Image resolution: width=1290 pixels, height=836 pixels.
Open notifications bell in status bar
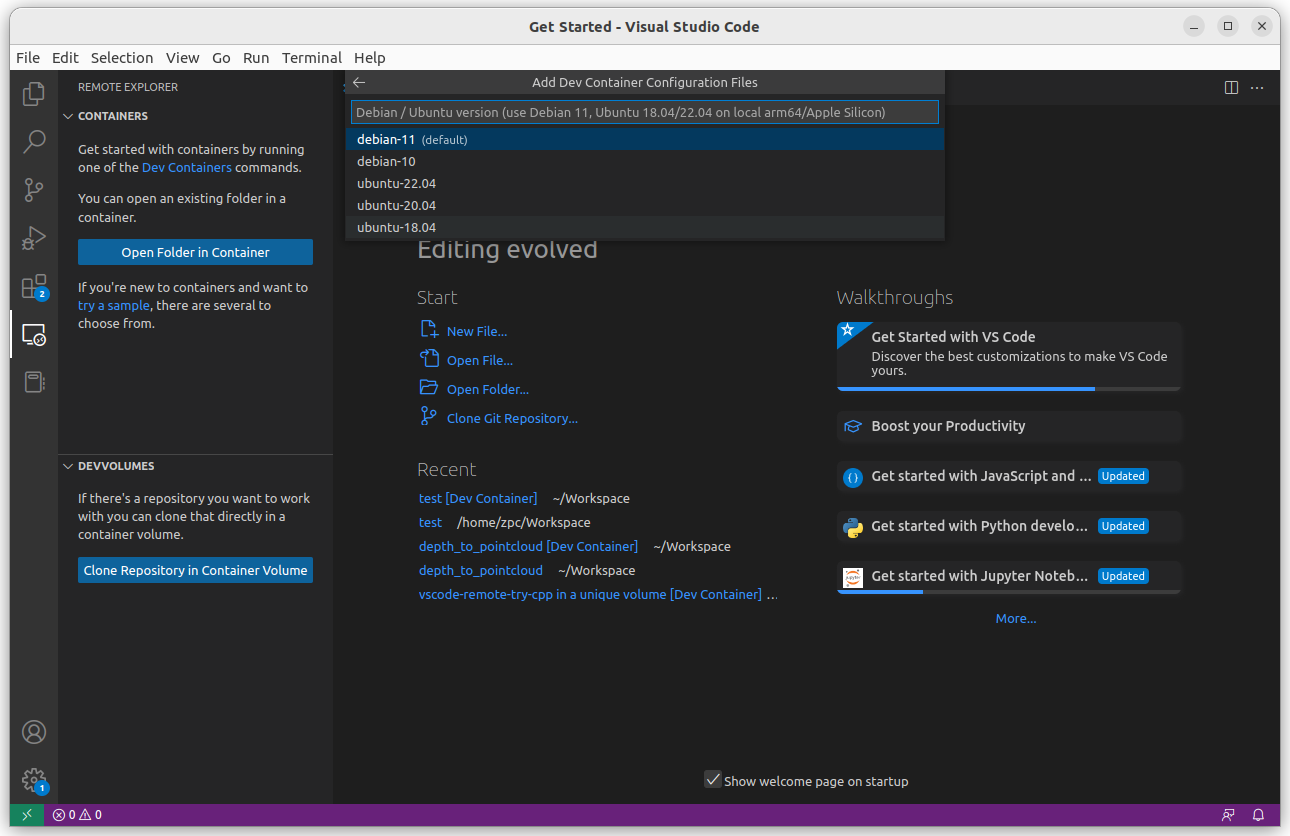tap(1259, 815)
